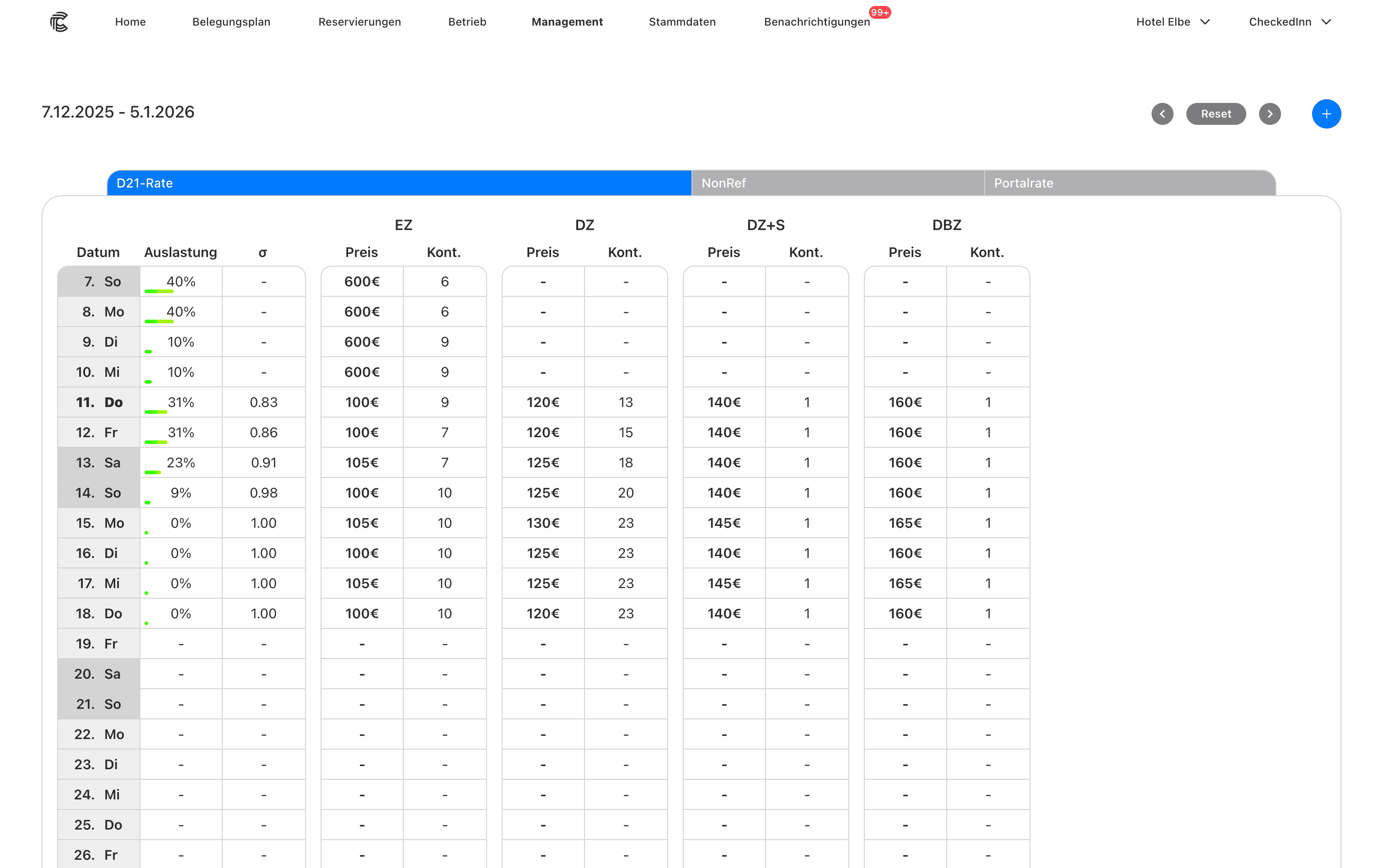Click the DBZ price 165€ on 15. Mo
Viewport: 1383px width, 868px height.
click(x=904, y=523)
